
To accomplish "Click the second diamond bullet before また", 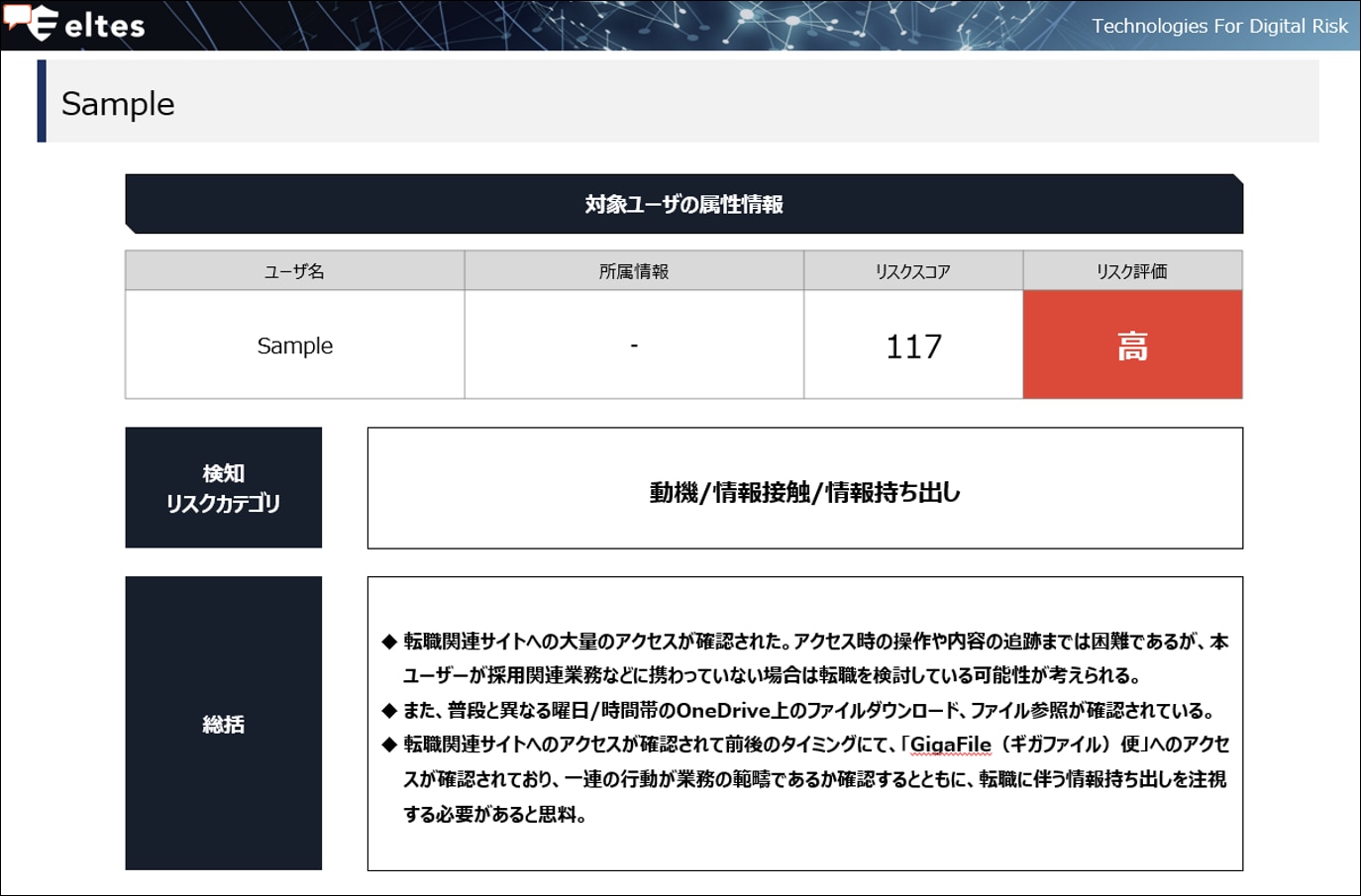I will [389, 710].
